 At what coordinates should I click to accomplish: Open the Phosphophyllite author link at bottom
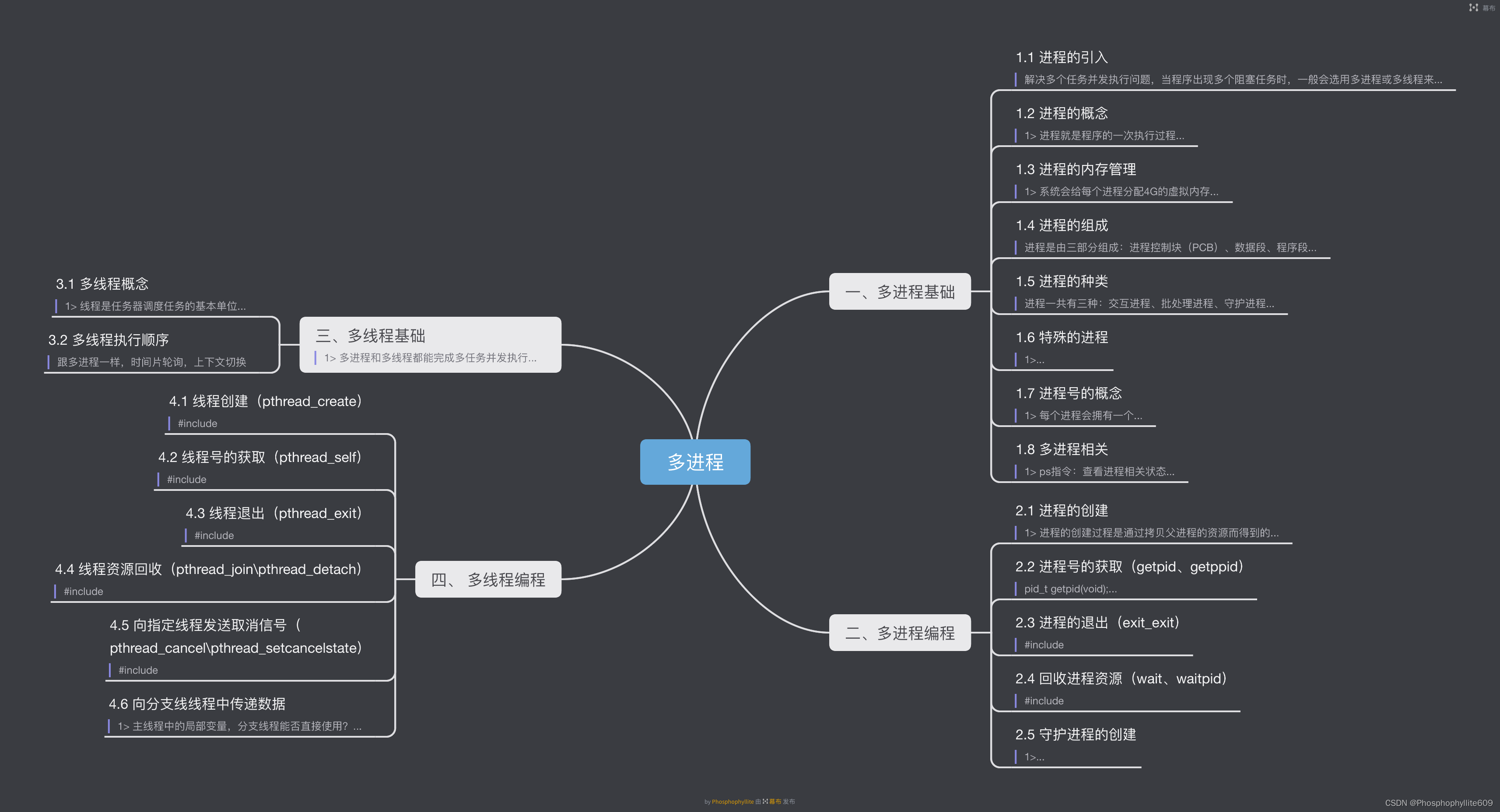pos(732,801)
